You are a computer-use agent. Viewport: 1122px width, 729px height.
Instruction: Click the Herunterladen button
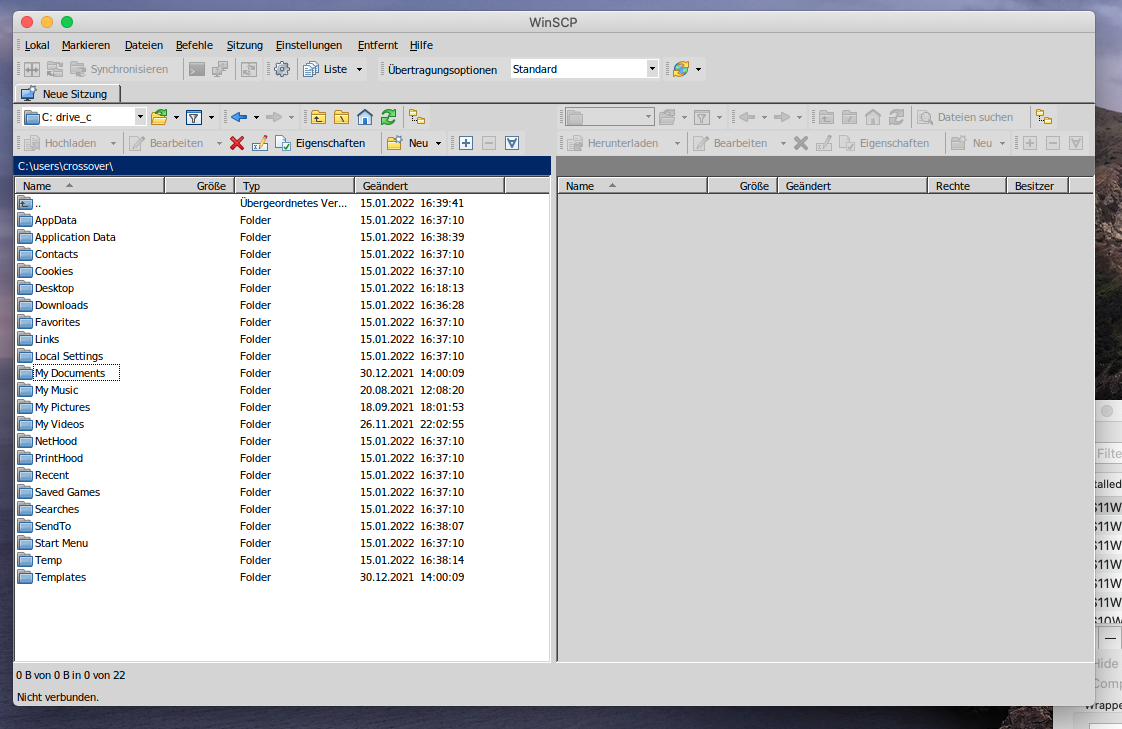(613, 143)
